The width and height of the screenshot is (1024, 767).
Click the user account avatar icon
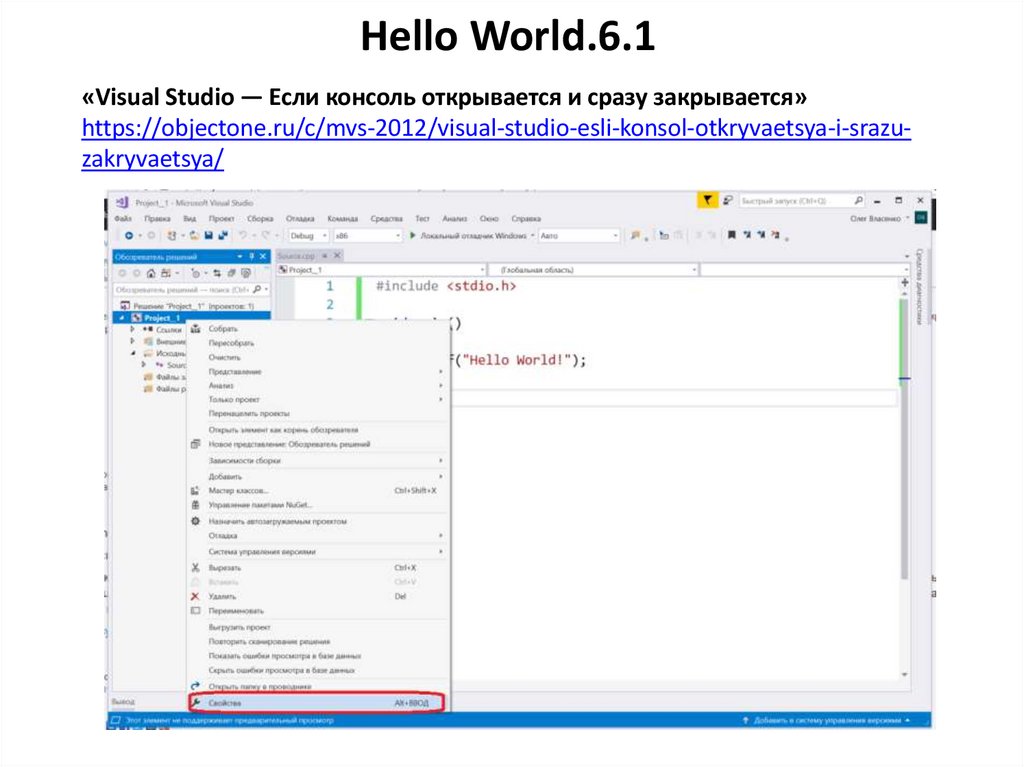pos(921,218)
